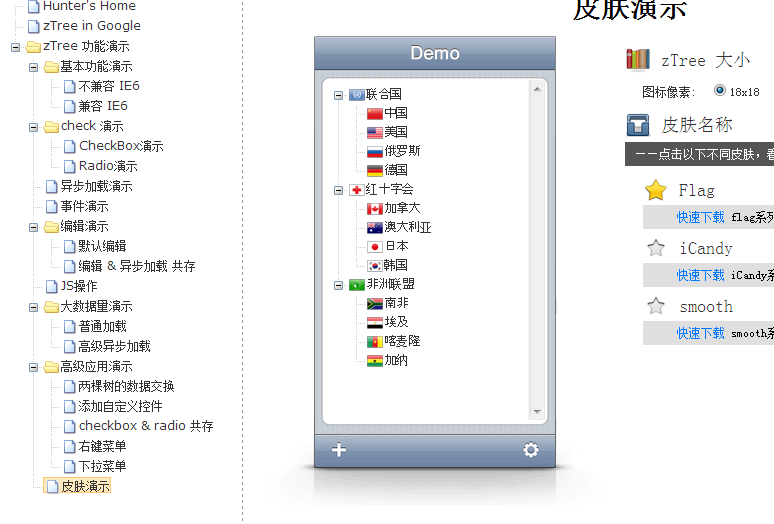Collapse the 联合国 node in Demo tree

pyautogui.click(x=338, y=95)
